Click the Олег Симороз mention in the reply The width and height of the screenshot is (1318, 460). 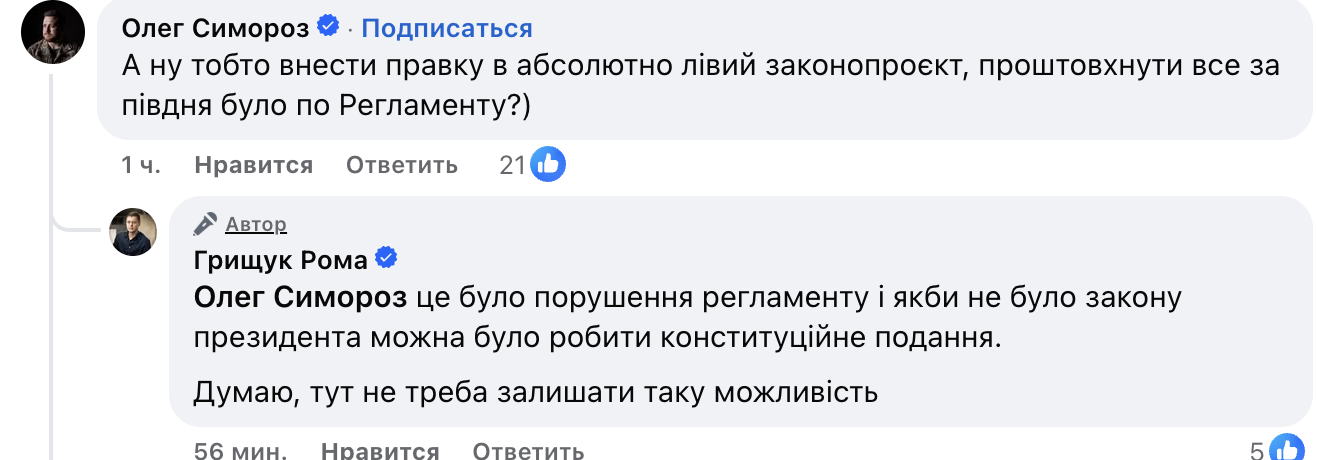(x=300, y=298)
